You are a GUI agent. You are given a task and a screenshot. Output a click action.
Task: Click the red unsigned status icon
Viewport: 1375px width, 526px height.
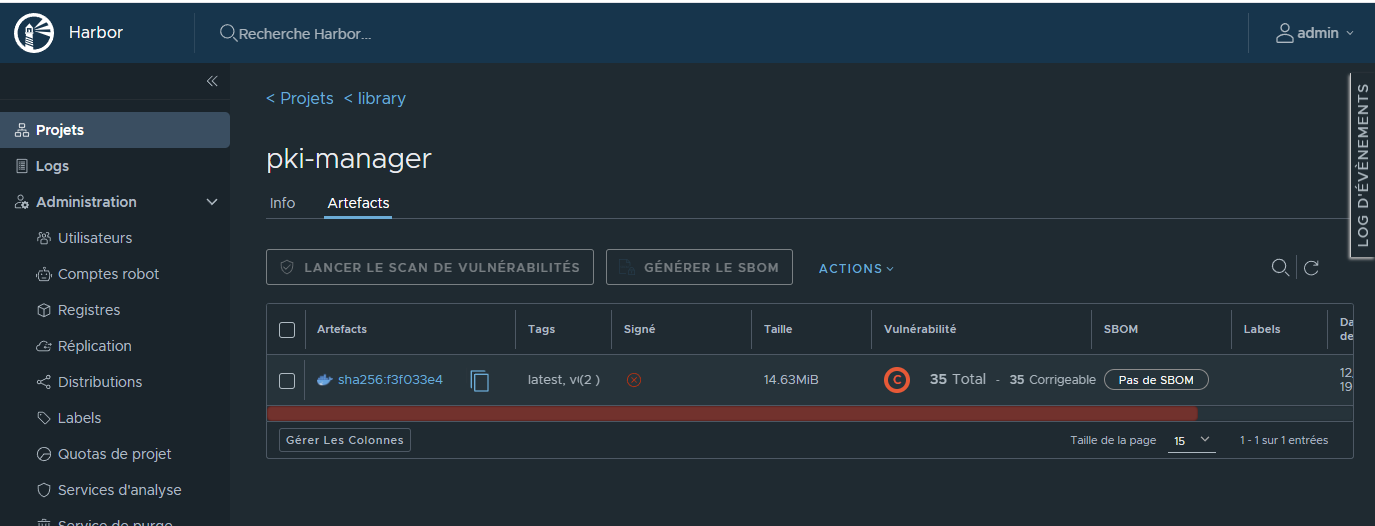click(634, 380)
